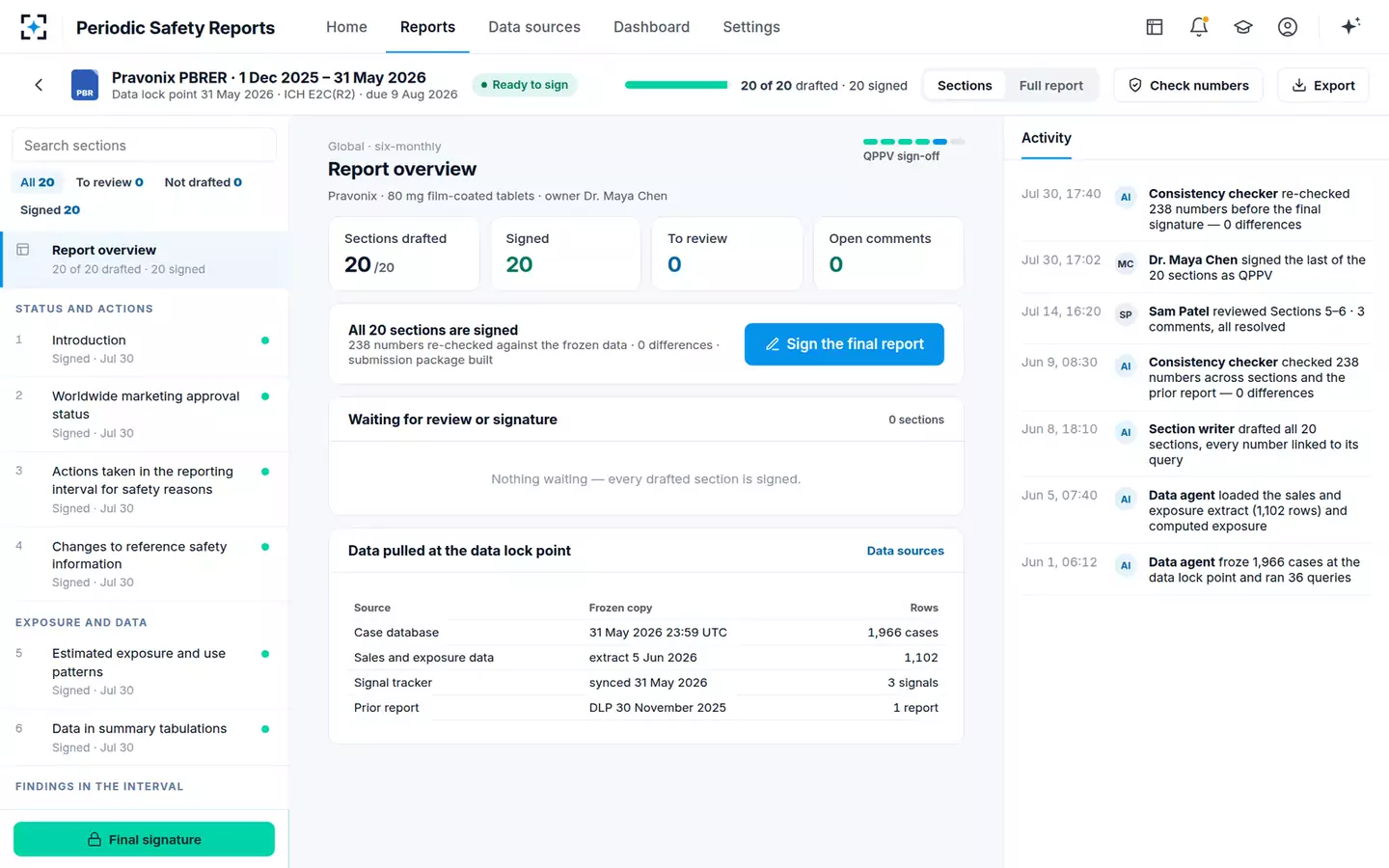Open the Reports navigation tab

point(427,27)
